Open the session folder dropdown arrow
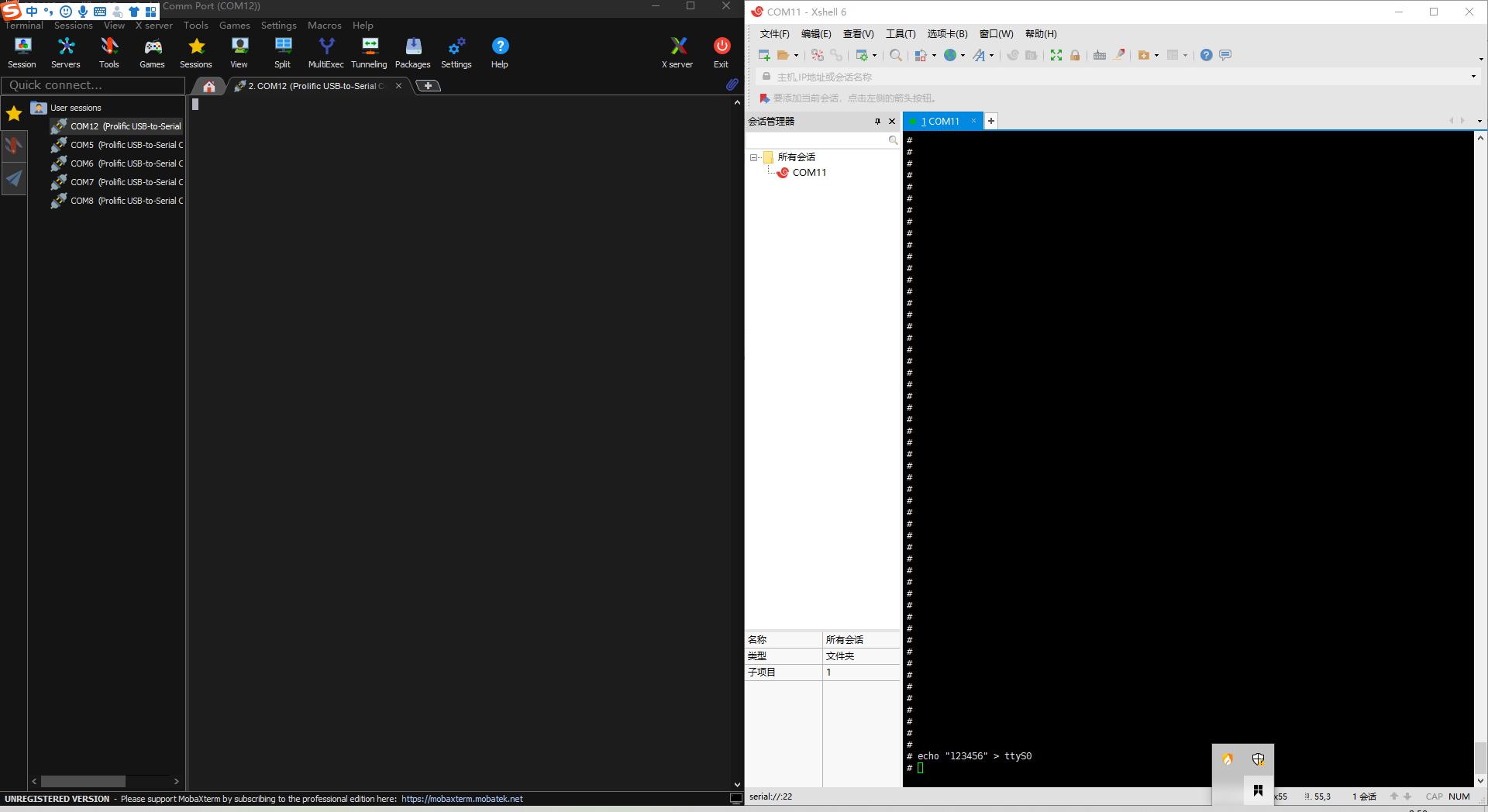This screenshot has width=1488, height=812. tap(1155, 55)
